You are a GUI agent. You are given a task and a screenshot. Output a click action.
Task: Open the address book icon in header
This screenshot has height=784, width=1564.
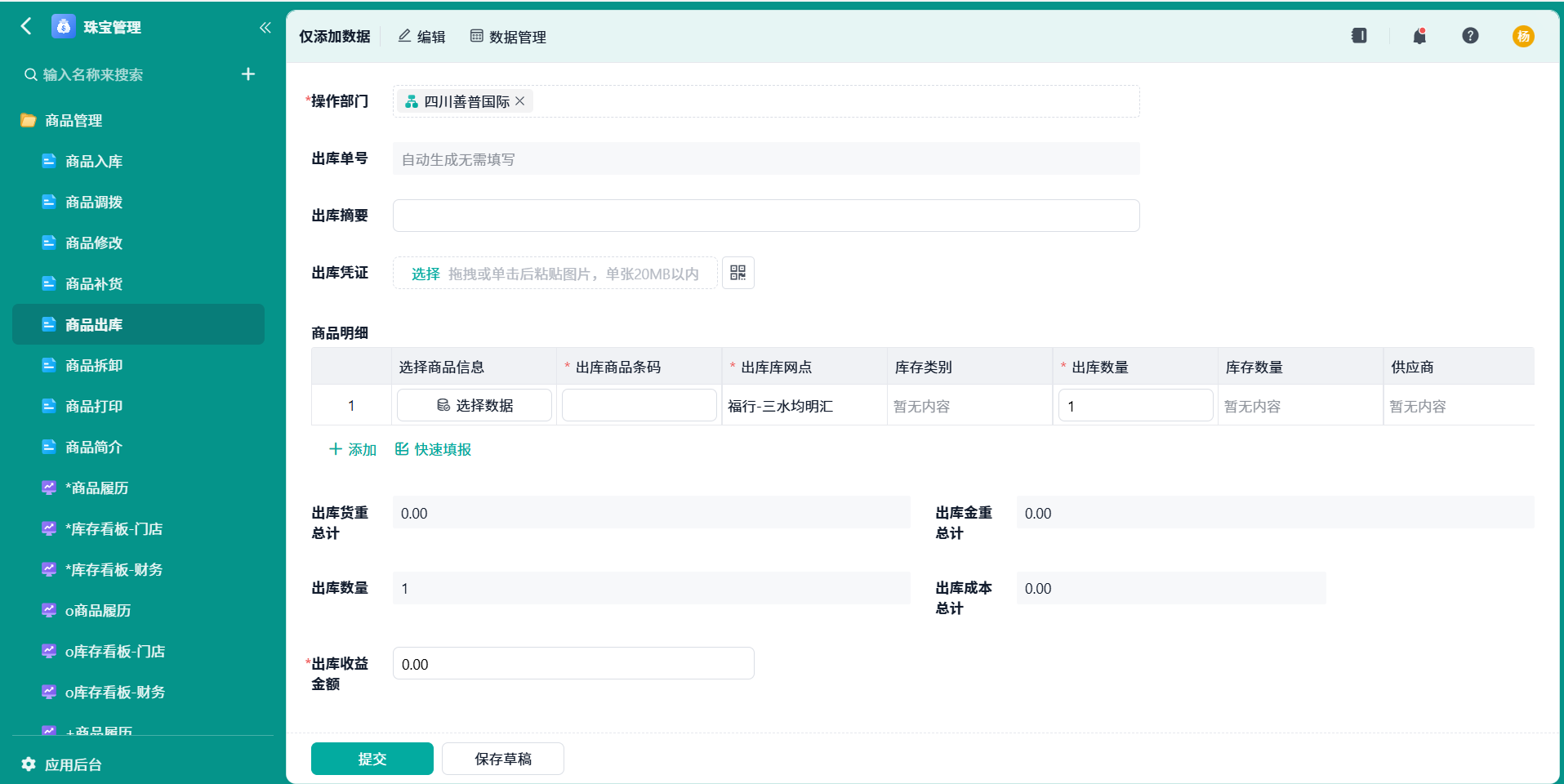click(1359, 36)
